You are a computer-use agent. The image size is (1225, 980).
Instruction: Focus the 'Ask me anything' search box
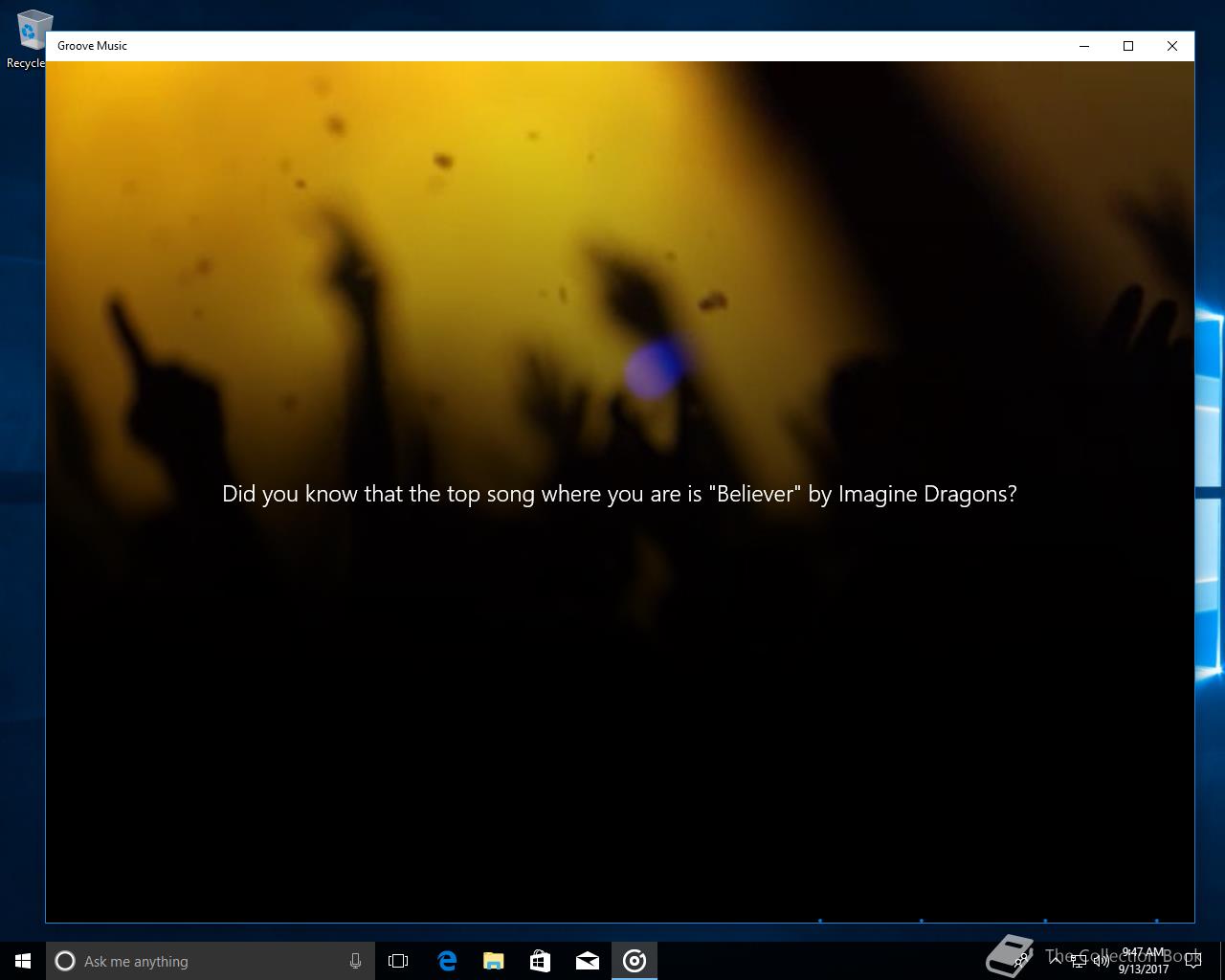click(x=210, y=961)
